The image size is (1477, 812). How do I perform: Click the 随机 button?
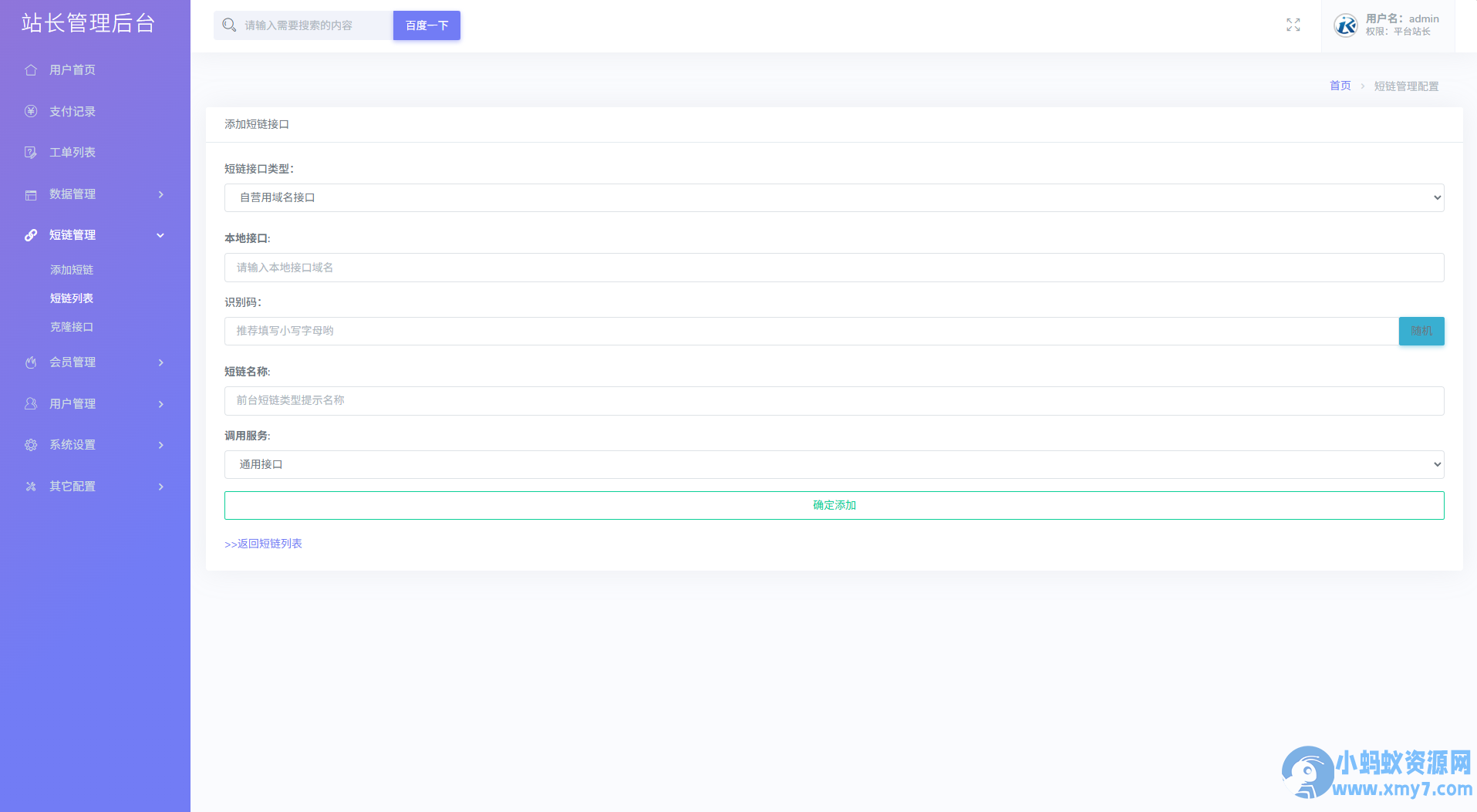[1421, 331]
